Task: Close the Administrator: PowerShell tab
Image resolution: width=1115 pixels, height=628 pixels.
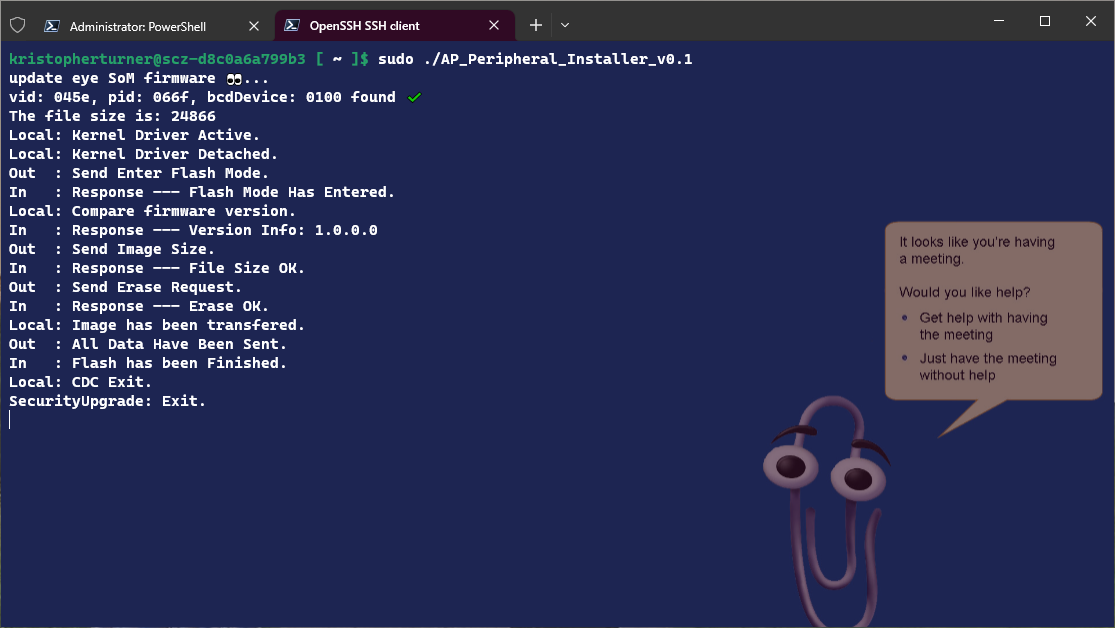Action: (254, 26)
